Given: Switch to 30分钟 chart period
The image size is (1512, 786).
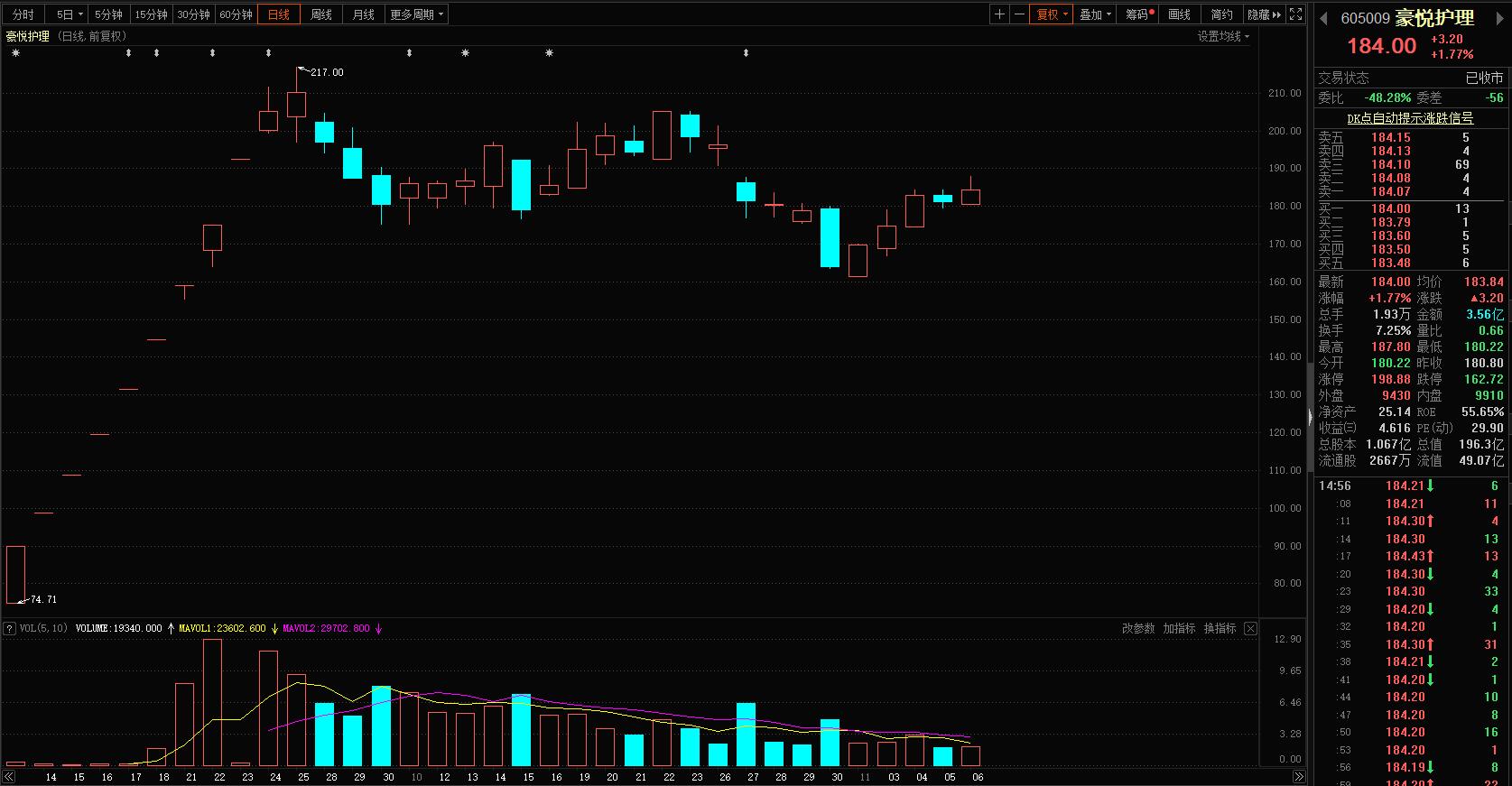Looking at the screenshot, I should (193, 14).
